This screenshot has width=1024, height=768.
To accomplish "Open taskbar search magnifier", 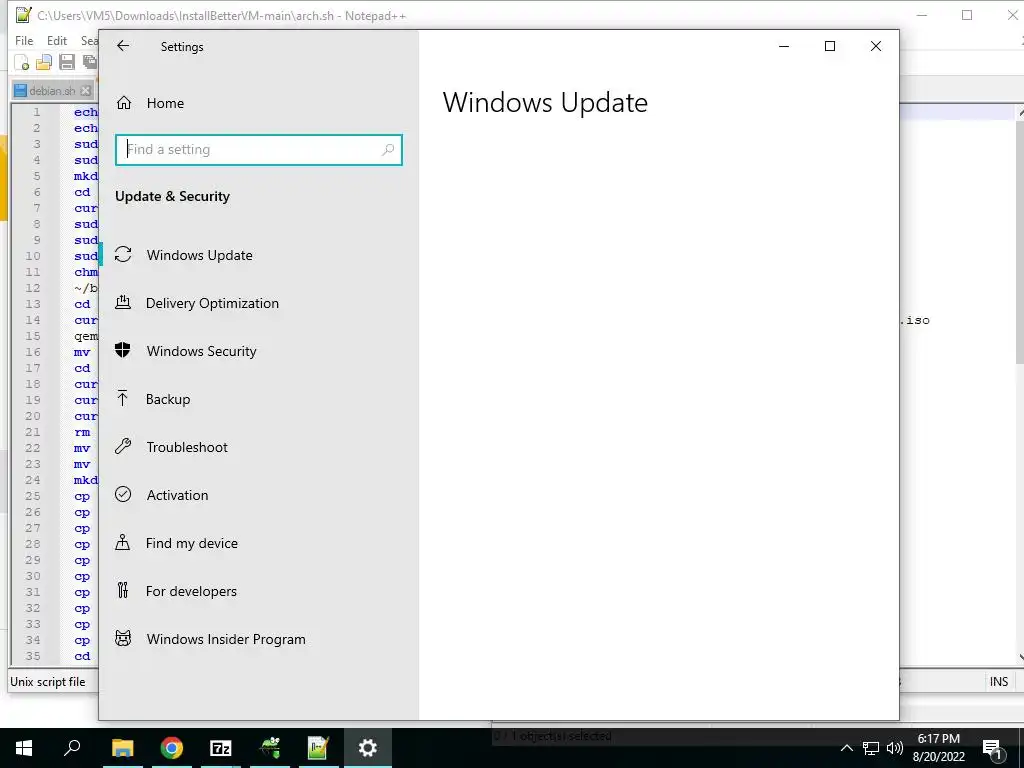I will click(x=72, y=748).
